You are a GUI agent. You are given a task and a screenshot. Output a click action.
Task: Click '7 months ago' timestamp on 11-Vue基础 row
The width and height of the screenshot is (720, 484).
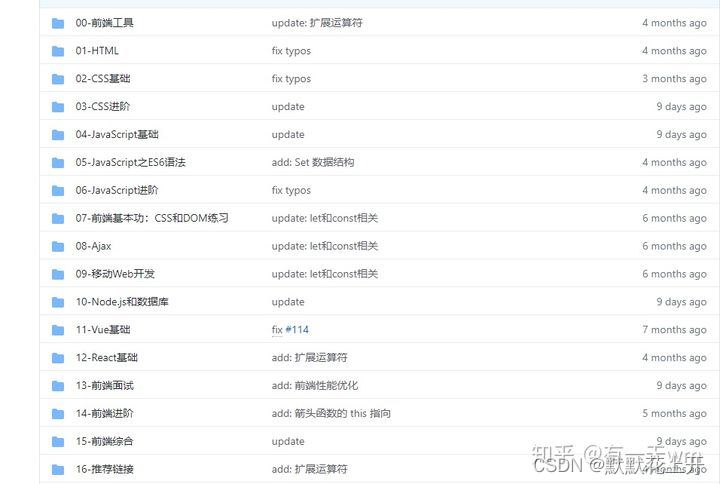pyautogui.click(x=675, y=330)
